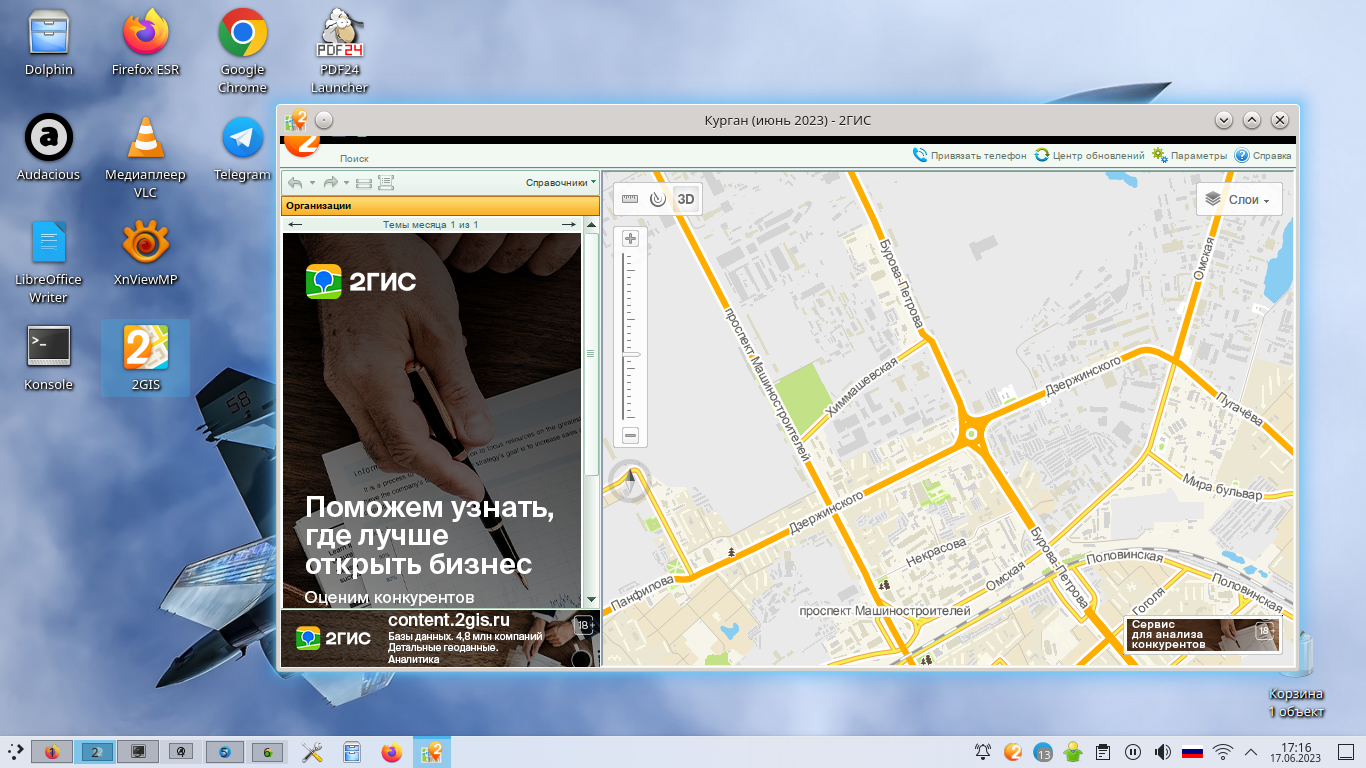Switch to virtual desktop 1 in pager
The height and width of the screenshot is (768, 1366).
click(52, 751)
